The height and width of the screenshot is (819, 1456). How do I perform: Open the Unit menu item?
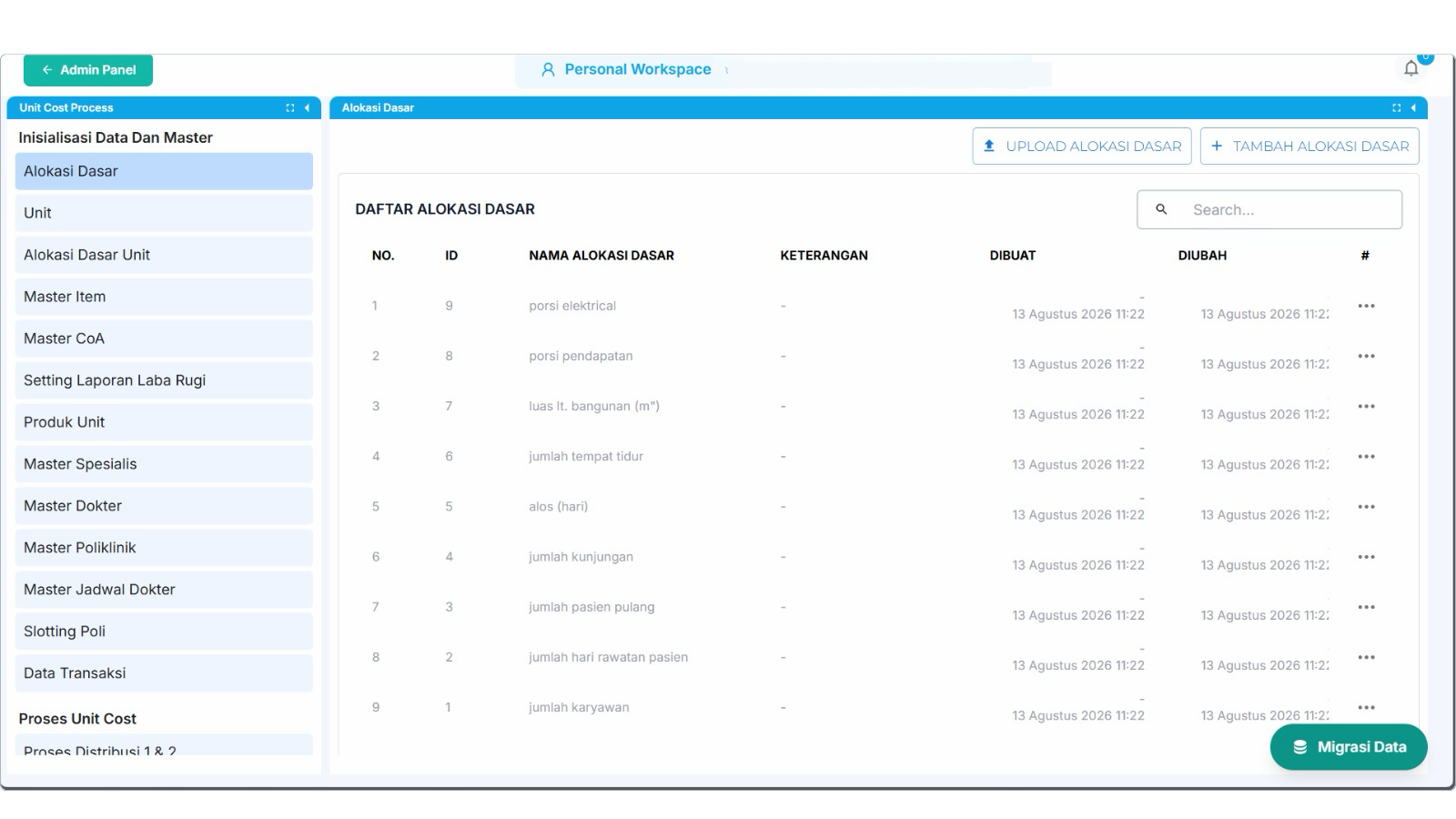click(164, 213)
